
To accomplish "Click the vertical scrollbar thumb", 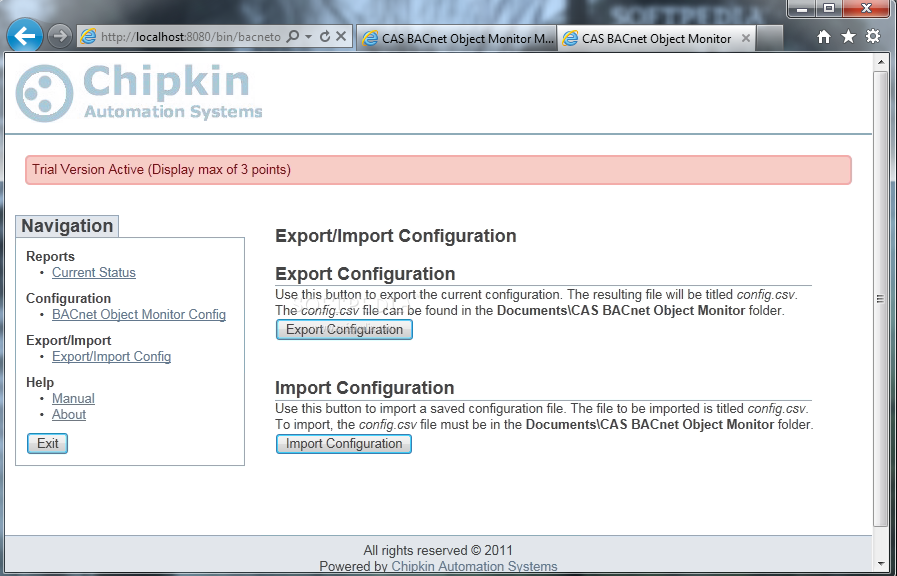I will click(880, 299).
